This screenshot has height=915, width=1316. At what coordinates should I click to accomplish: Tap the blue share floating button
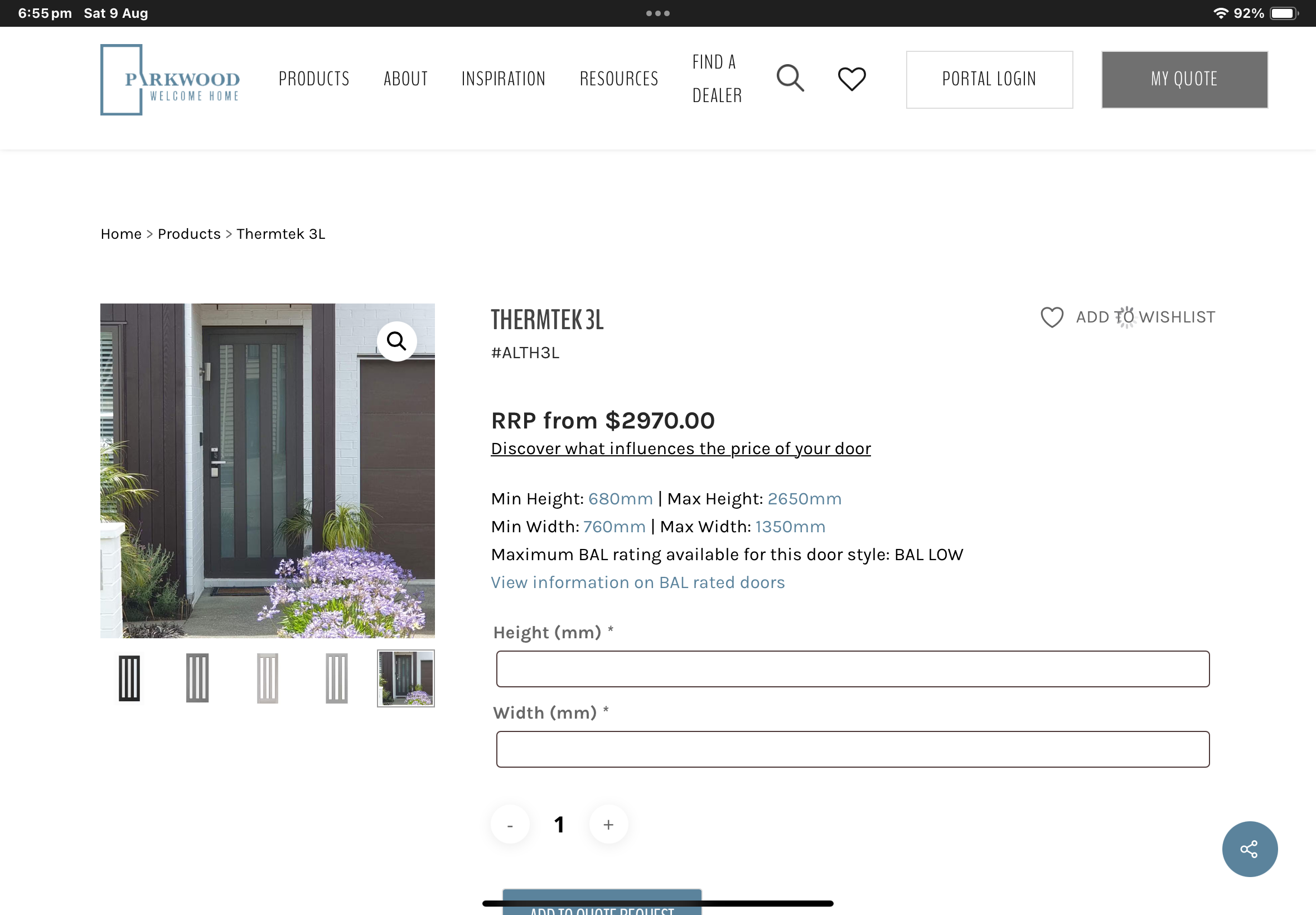1250,849
